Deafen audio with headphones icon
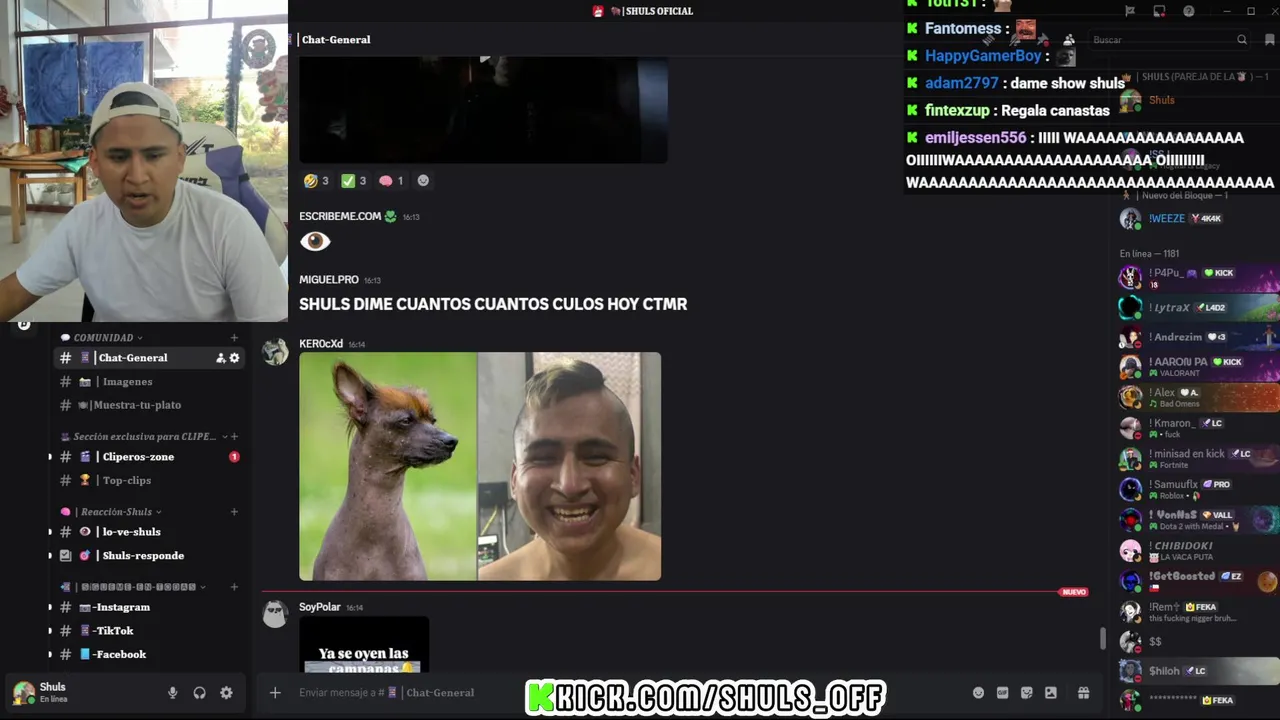This screenshot has width=1280, height=720. point(199,693)
